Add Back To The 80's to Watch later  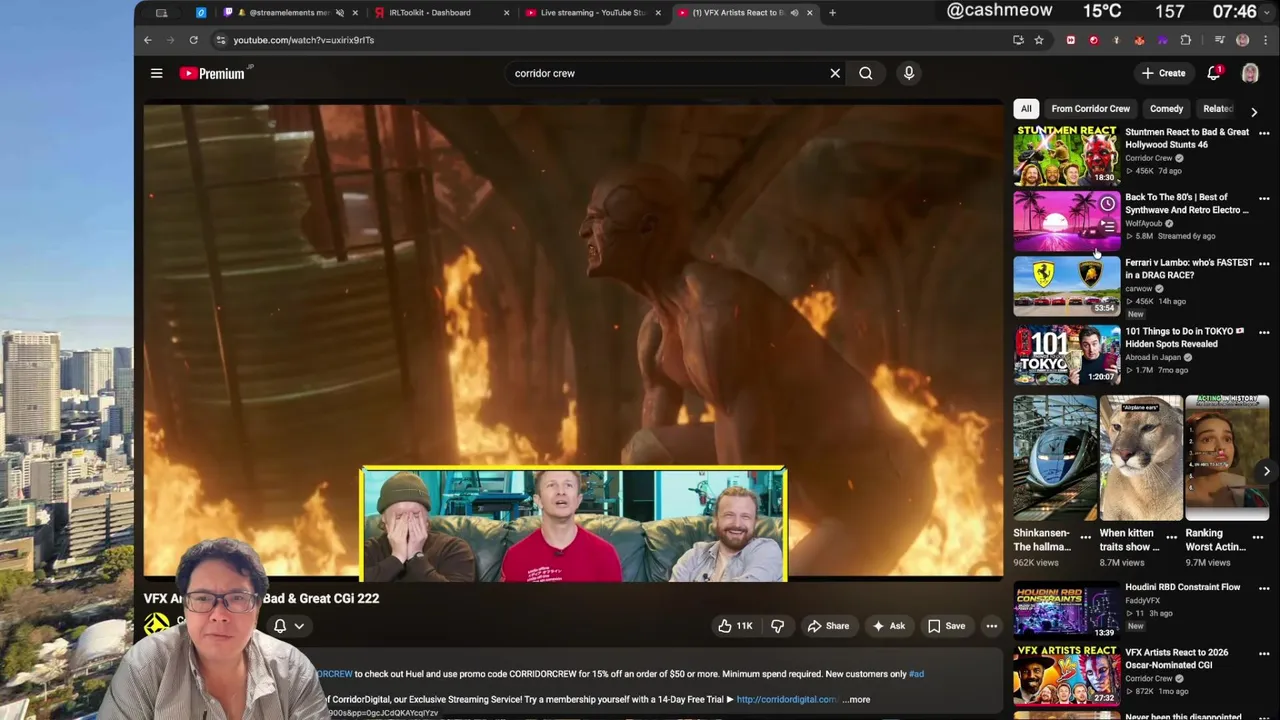pos(1107,204)
